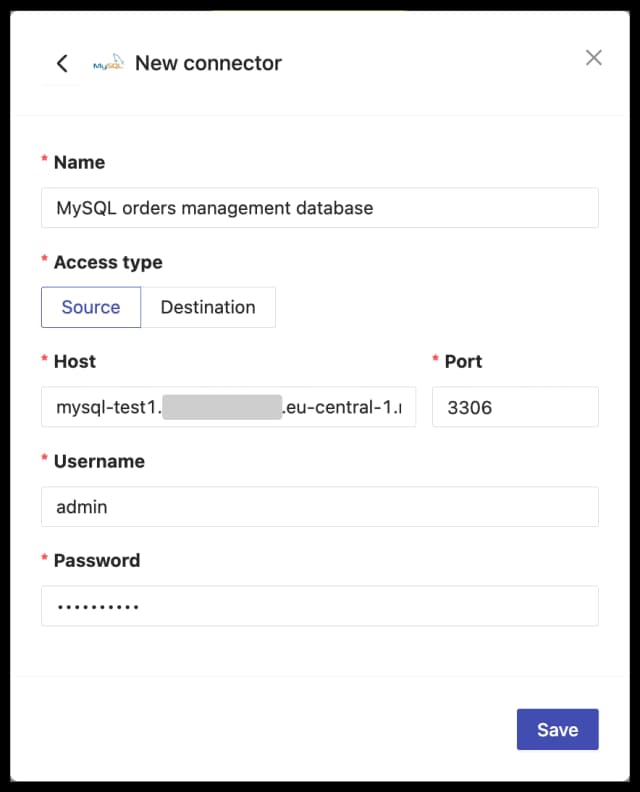Click the Port label
Viewport: 640px width, 792px height.
coord(463,362)
